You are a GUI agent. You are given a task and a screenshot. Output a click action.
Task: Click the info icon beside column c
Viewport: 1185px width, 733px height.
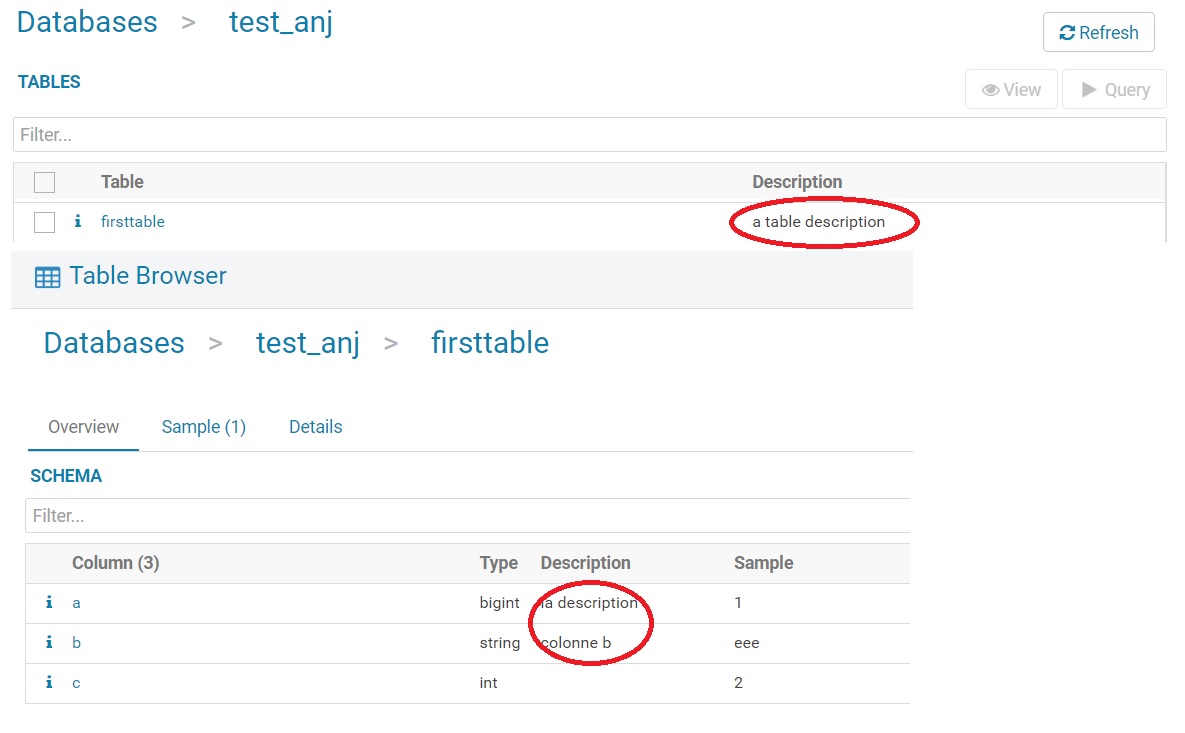click(x=48, y=682)
